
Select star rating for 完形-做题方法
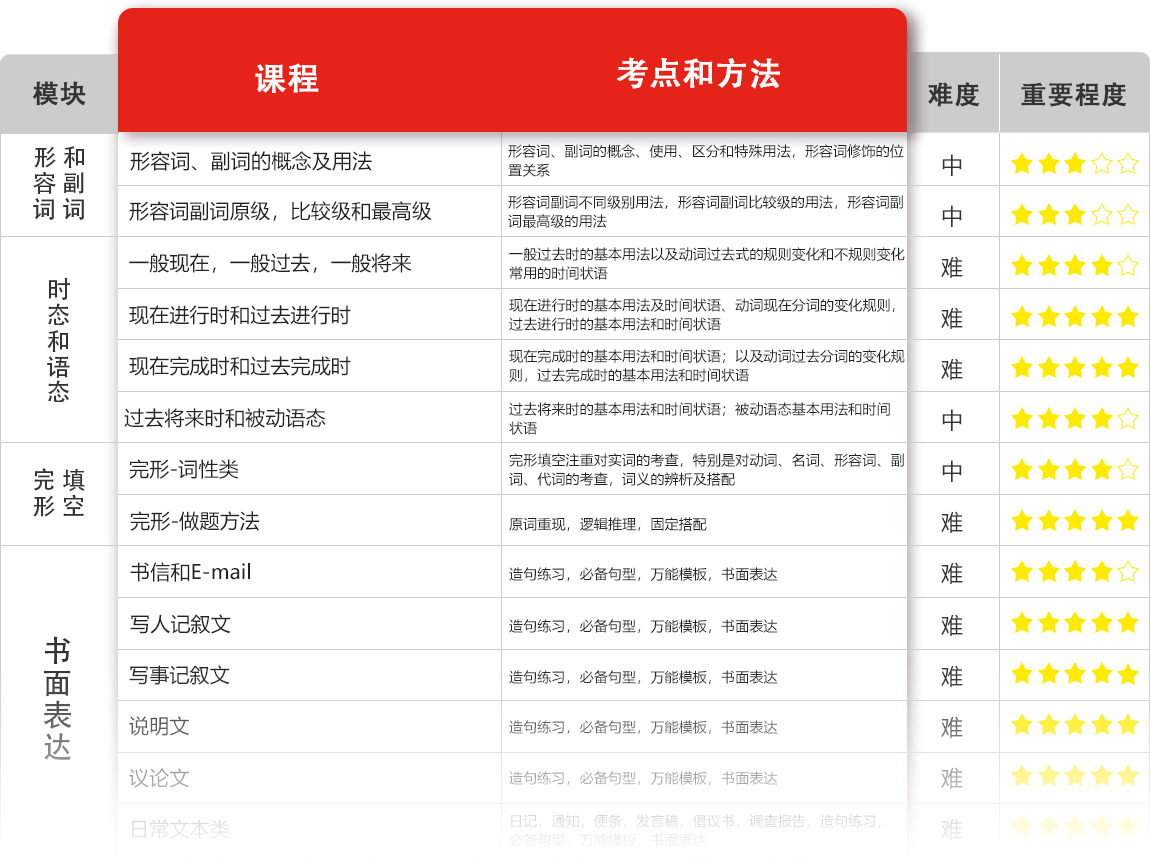(1074, 521)
